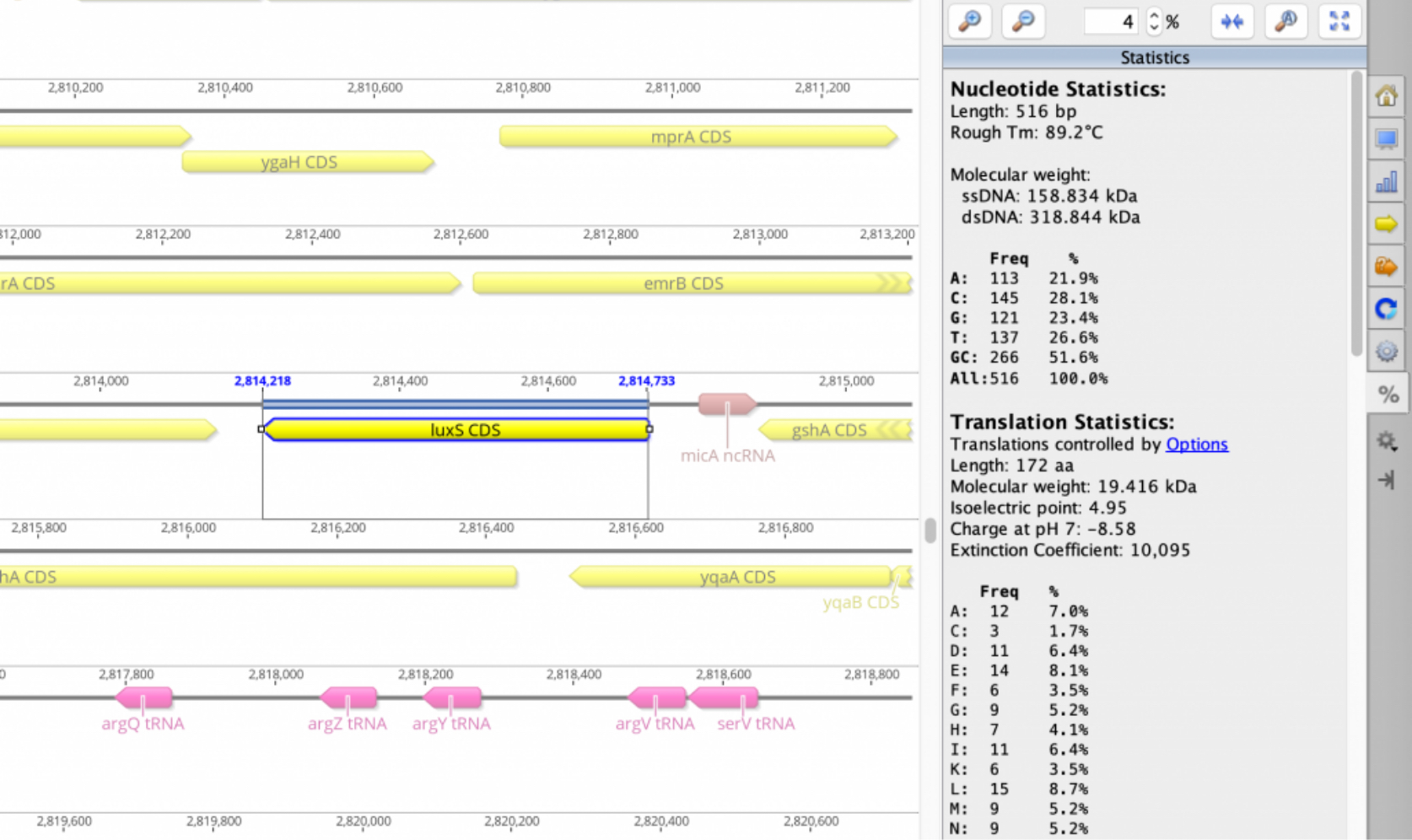Image resolution: width=1412 pixels, height=840 pixels.
Task: Click the zoom in magnifier button
Action: (970, 21)
